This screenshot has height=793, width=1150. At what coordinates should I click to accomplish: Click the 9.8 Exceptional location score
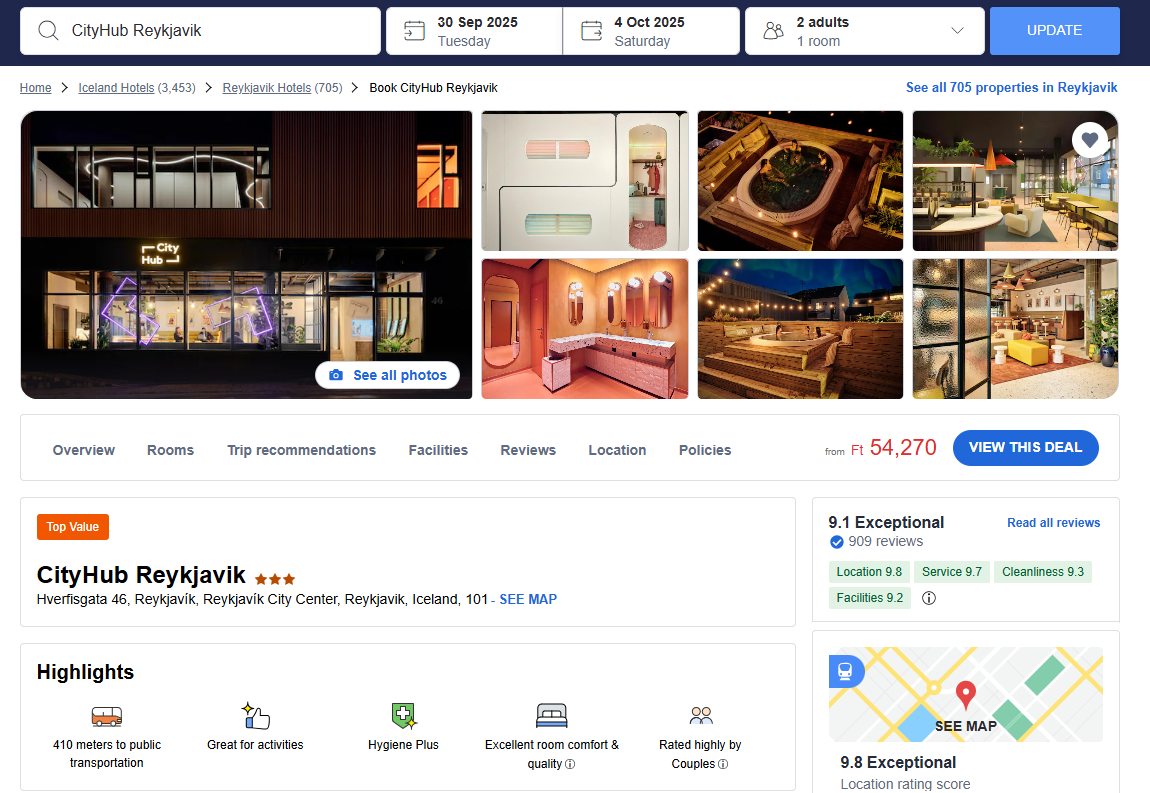tap(898, 763)
